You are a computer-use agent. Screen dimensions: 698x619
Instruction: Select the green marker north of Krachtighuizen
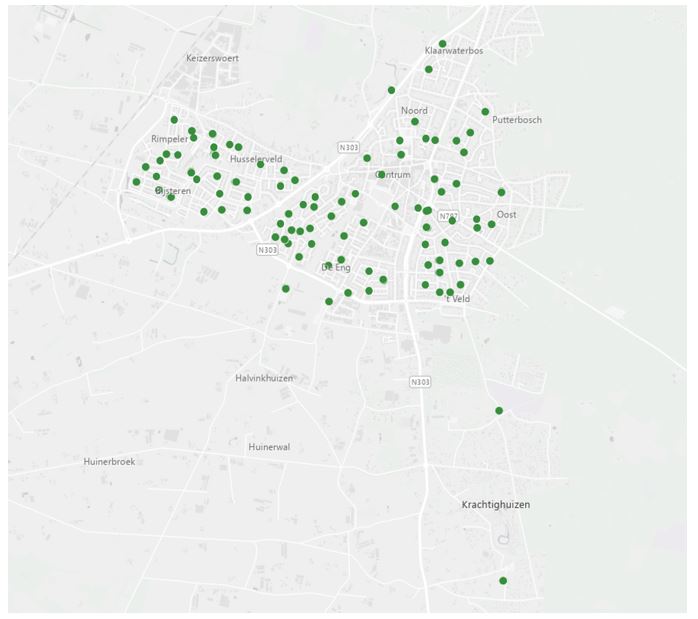coord(498,411)
